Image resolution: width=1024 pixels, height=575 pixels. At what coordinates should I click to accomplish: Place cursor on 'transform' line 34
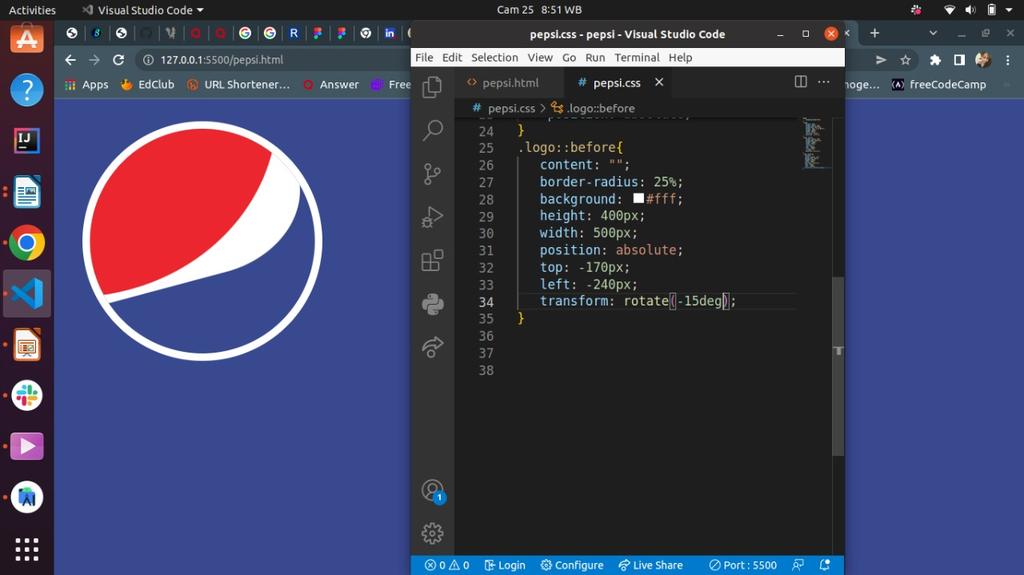coord(637,301)
